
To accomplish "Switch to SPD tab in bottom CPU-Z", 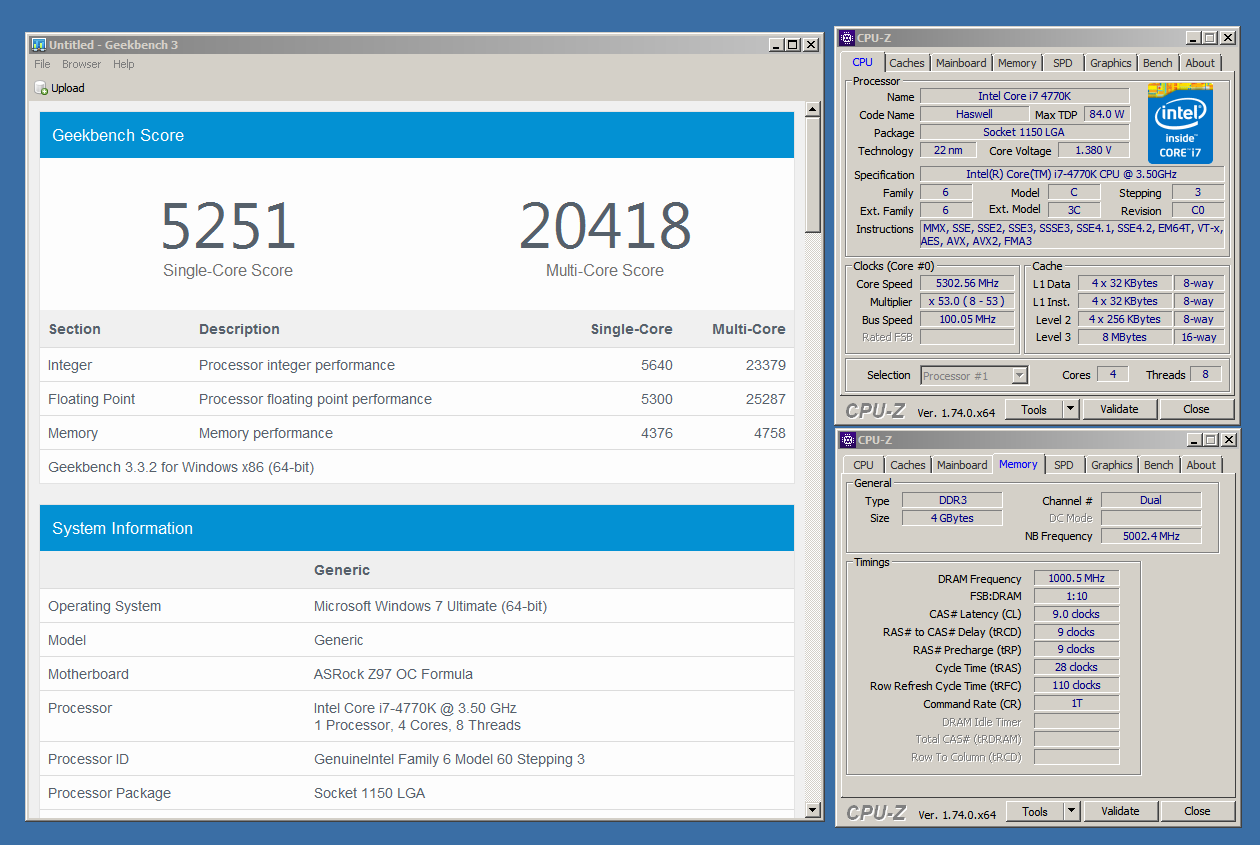I will 1064,465.
